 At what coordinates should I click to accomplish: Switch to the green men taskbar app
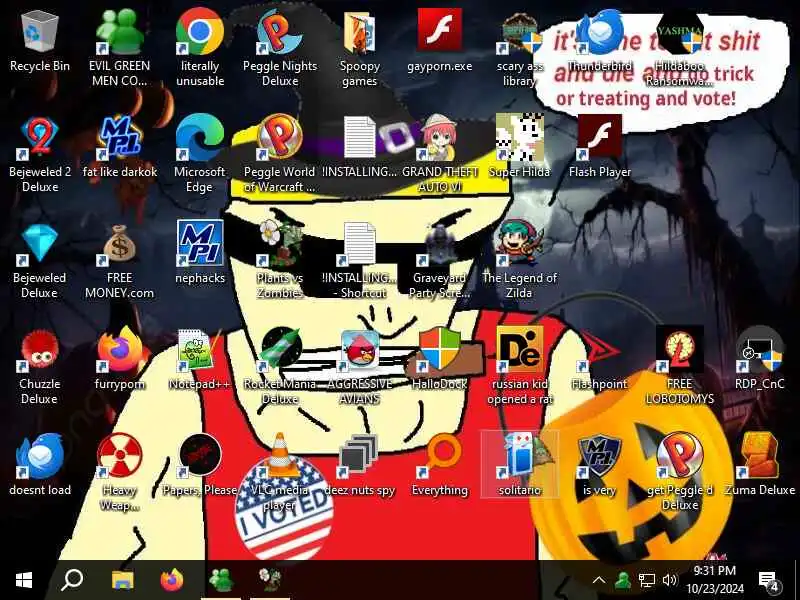pyautogui.click(x=221, y=580)
